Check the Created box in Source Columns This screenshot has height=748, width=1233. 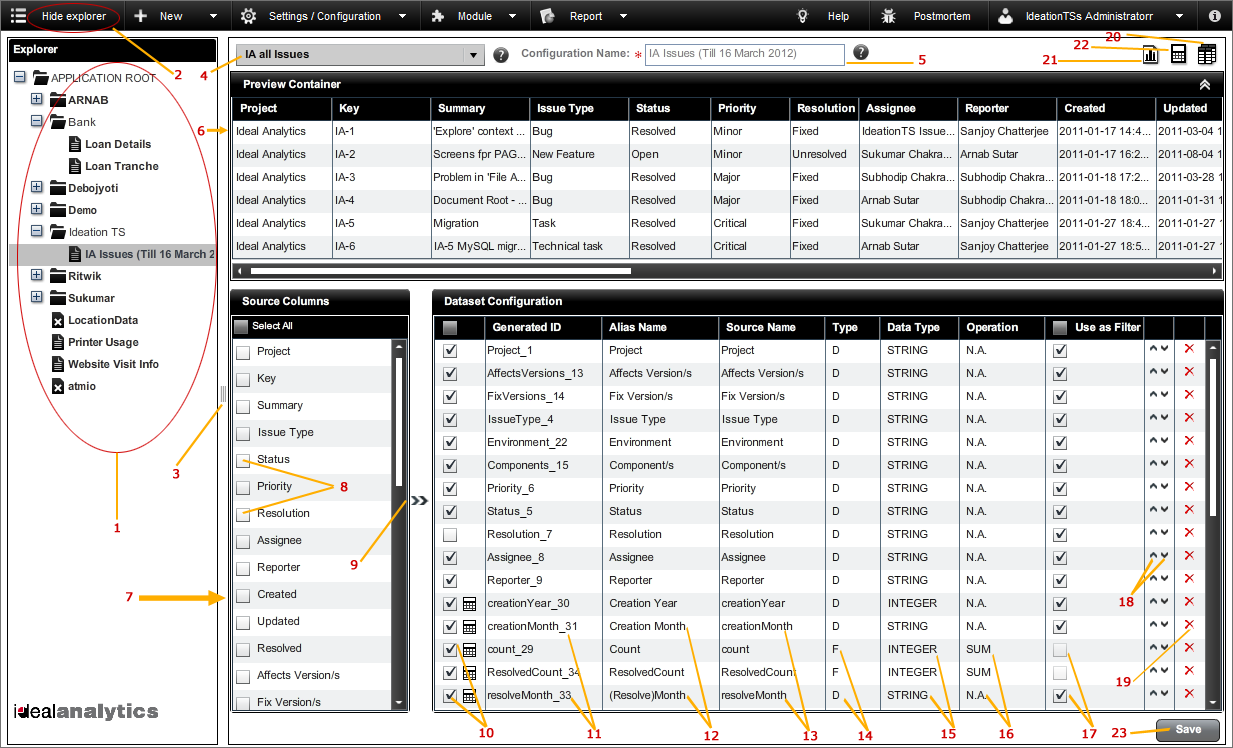coord(243,595)
